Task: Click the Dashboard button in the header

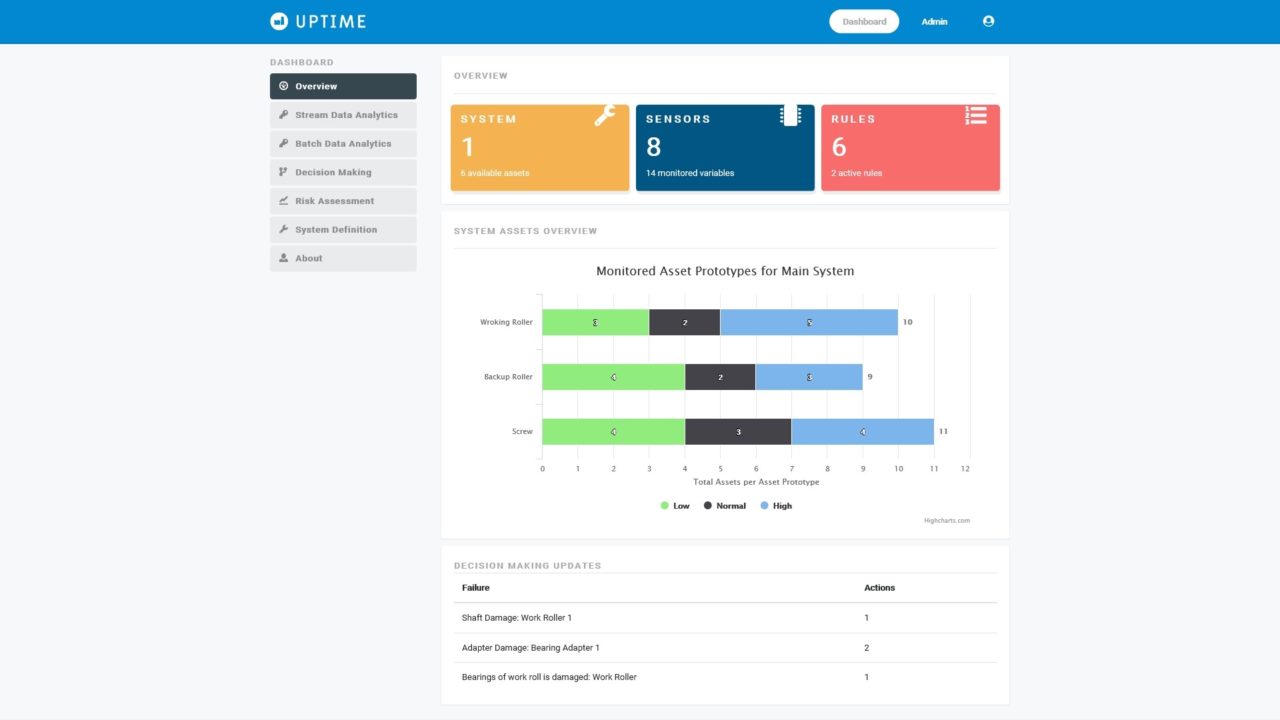Action: tap(863, 21)
